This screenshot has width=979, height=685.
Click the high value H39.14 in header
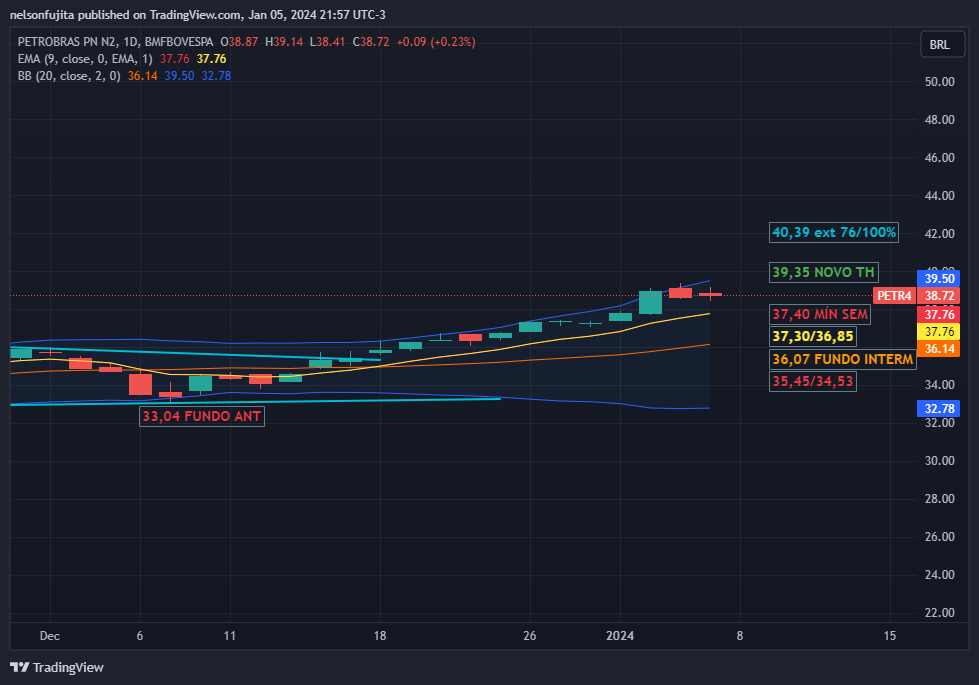point(284,42)
